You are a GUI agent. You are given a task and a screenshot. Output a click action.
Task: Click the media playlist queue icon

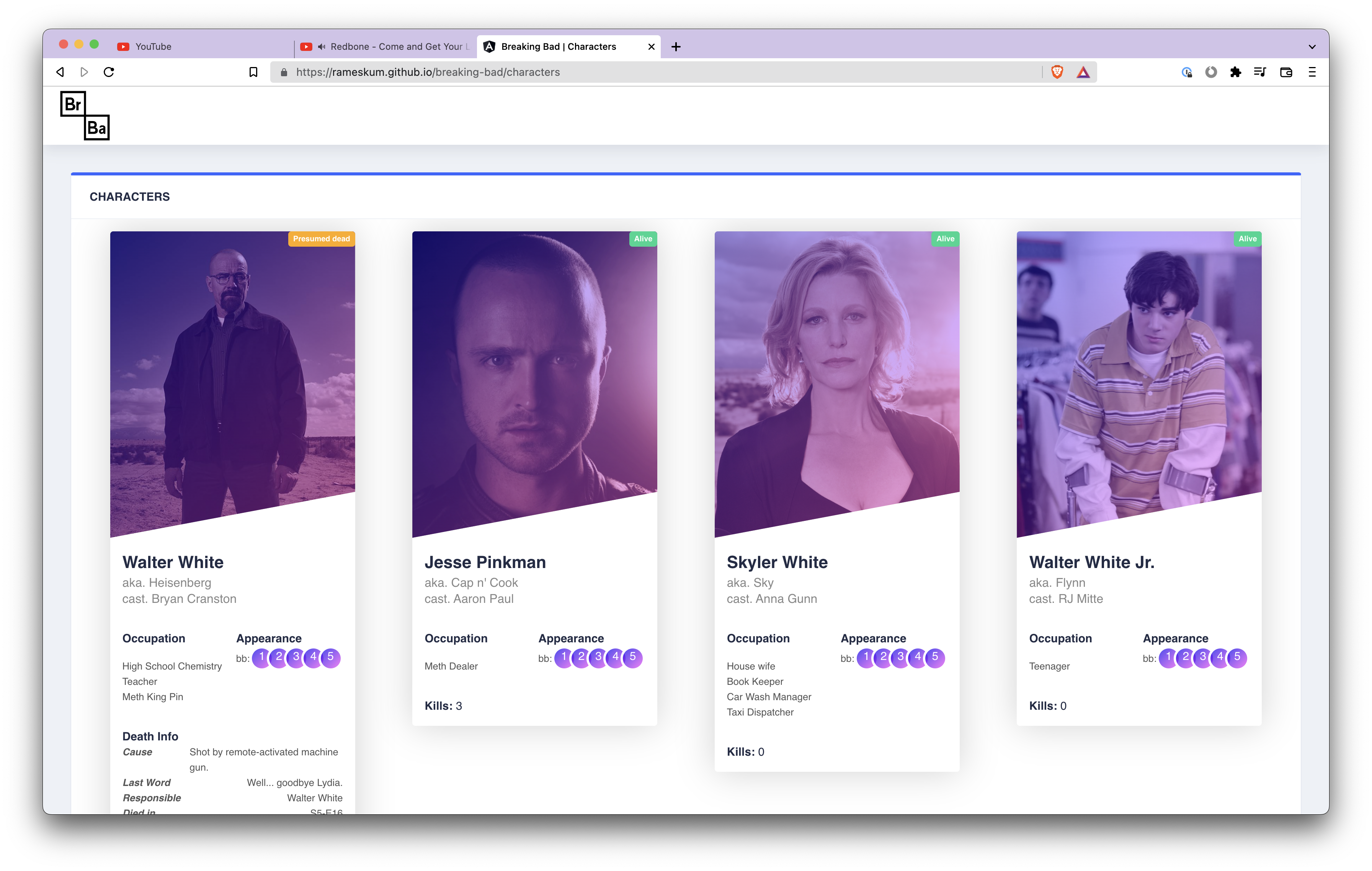(1260, 72)
